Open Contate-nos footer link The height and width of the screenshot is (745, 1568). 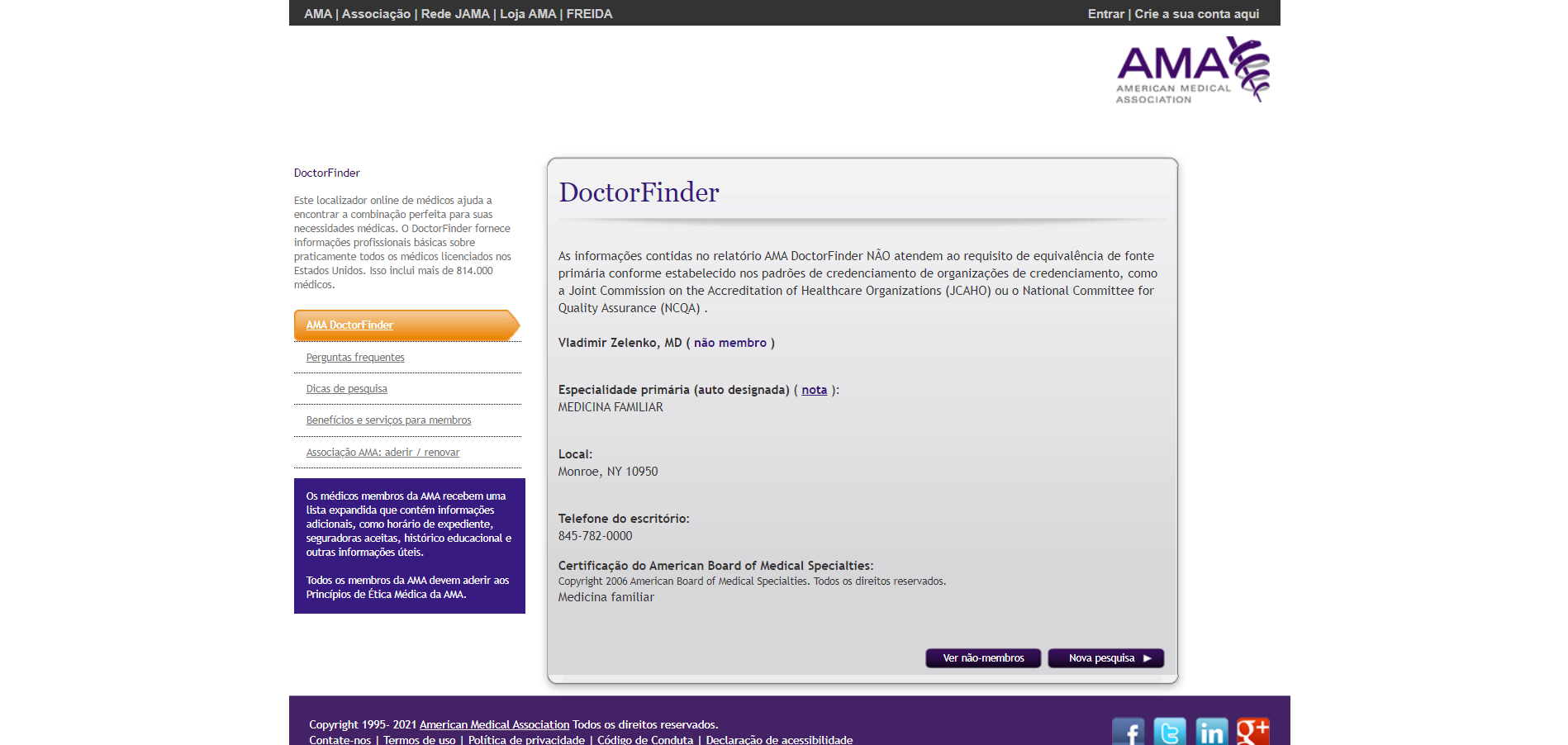point(340,740)
